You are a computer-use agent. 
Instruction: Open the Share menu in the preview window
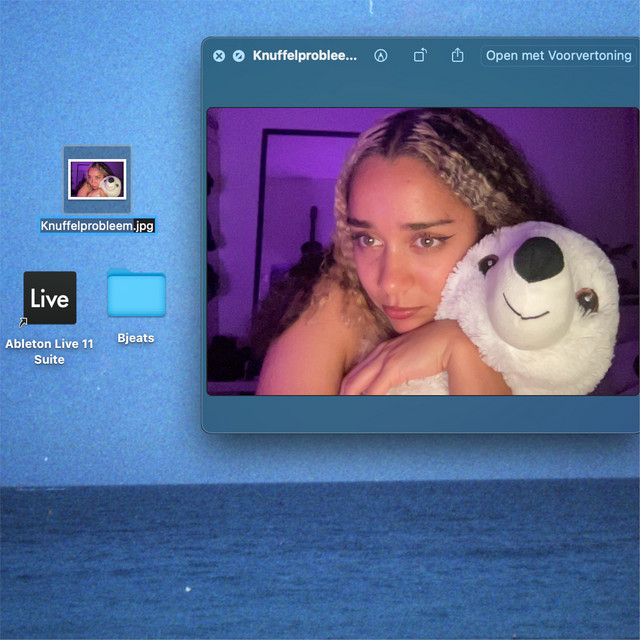[x=457, y=56]
